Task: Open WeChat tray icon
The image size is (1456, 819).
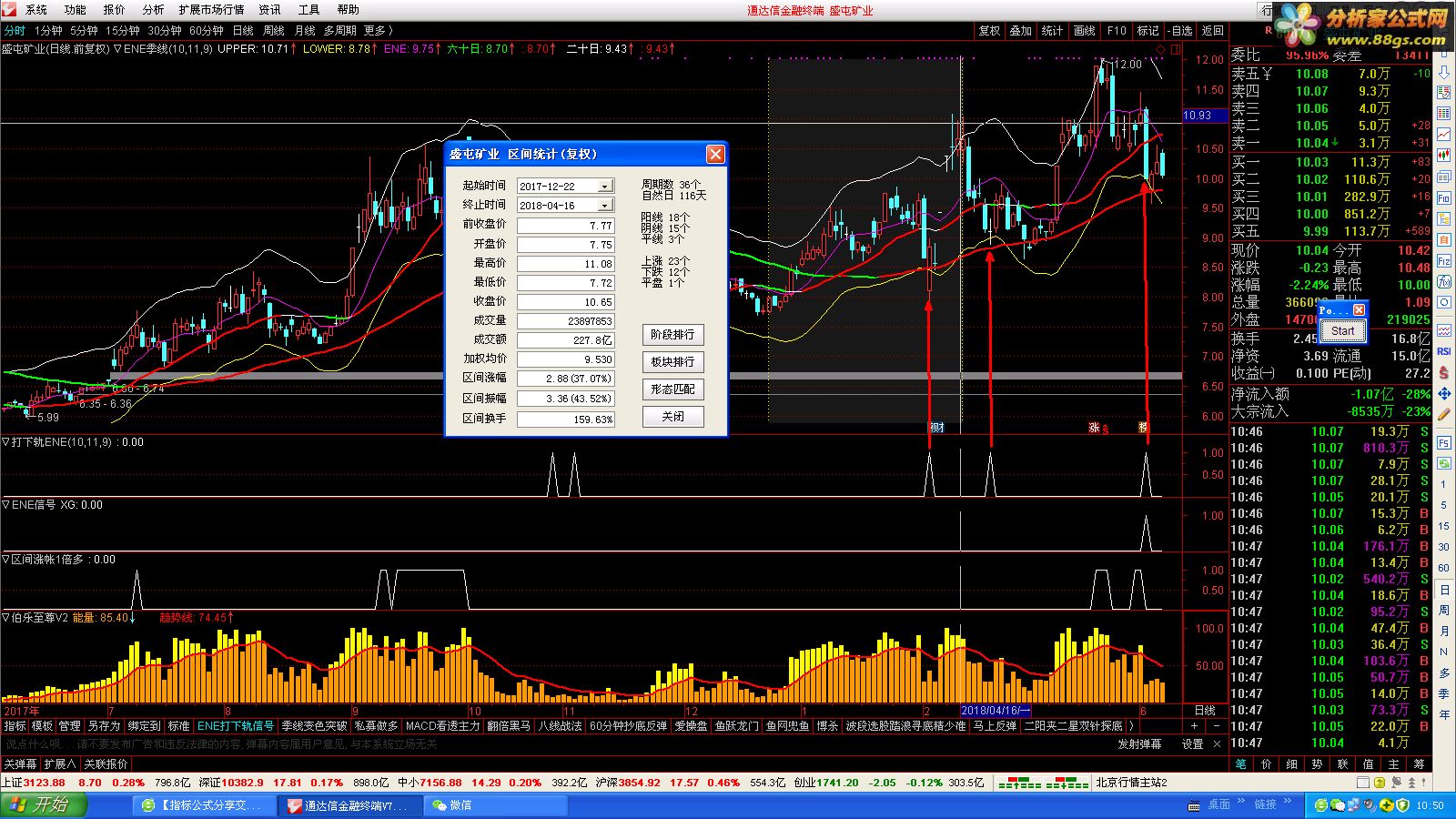Action: coord(1339,805)
